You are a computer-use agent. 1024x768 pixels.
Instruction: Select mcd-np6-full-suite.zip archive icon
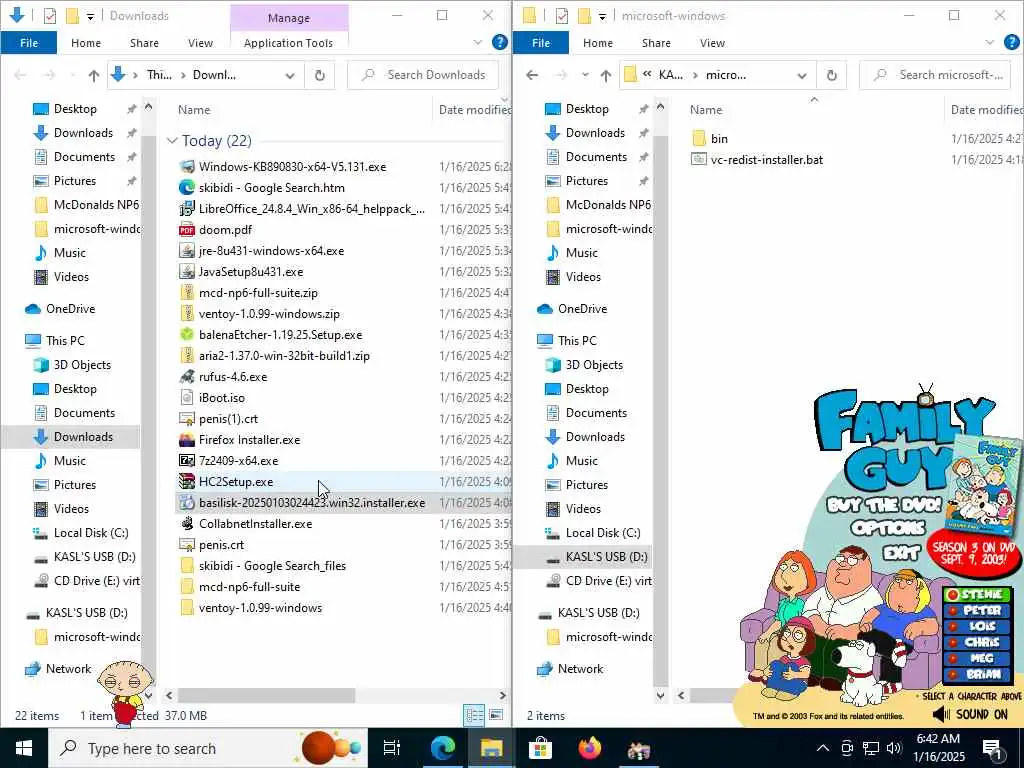187,293
